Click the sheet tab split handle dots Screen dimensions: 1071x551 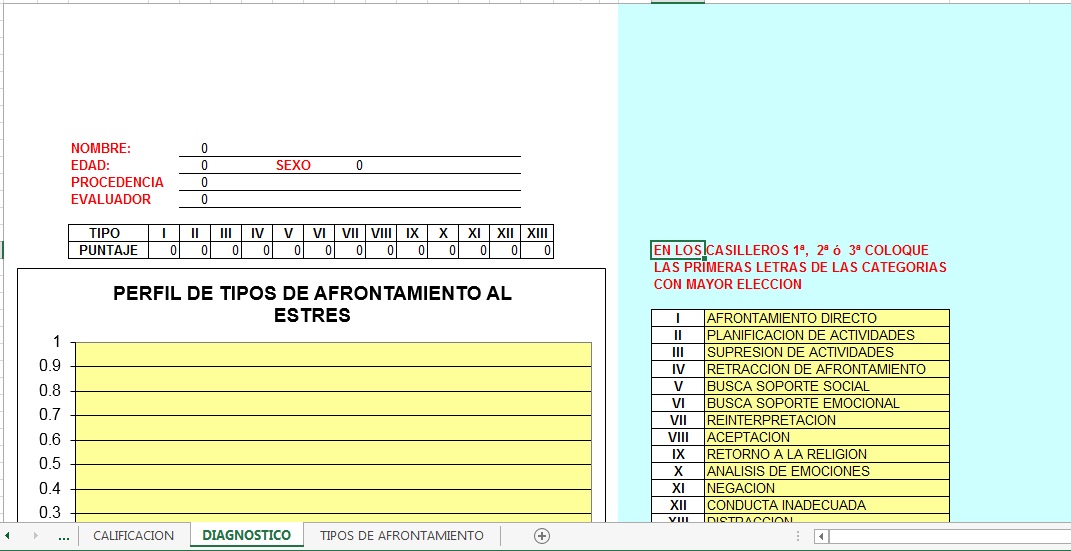[798, 537]
